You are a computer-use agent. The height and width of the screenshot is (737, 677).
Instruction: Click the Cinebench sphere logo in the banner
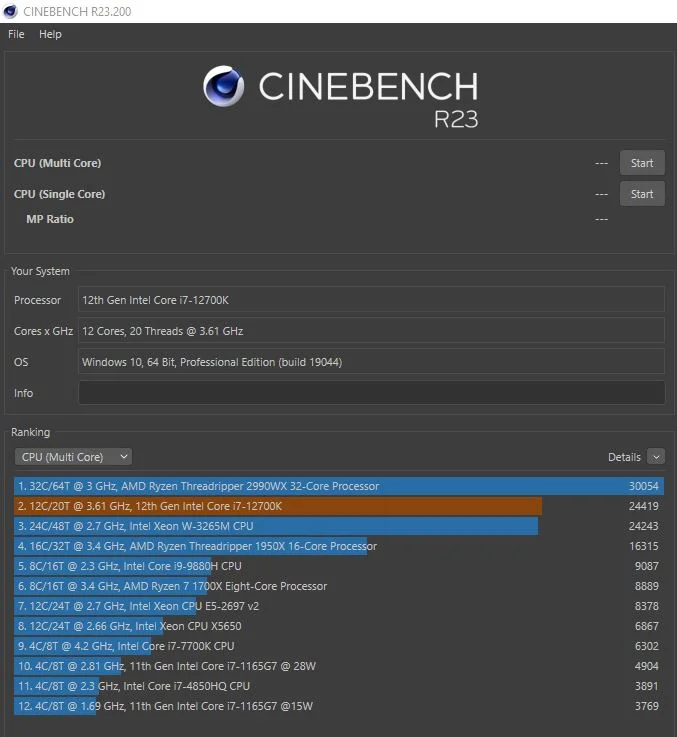point(224,86)
